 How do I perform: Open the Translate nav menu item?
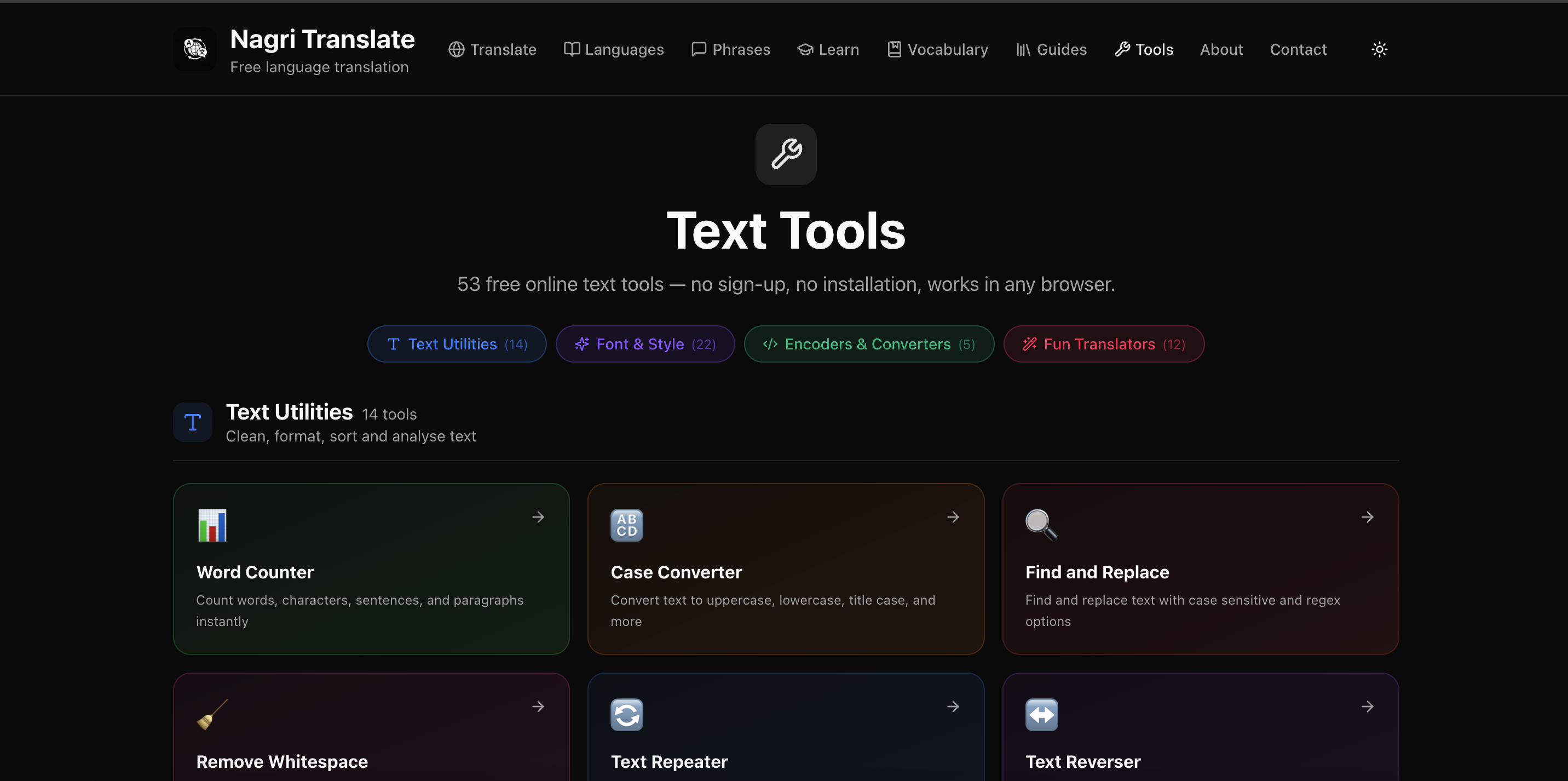(x=492, y=49)
